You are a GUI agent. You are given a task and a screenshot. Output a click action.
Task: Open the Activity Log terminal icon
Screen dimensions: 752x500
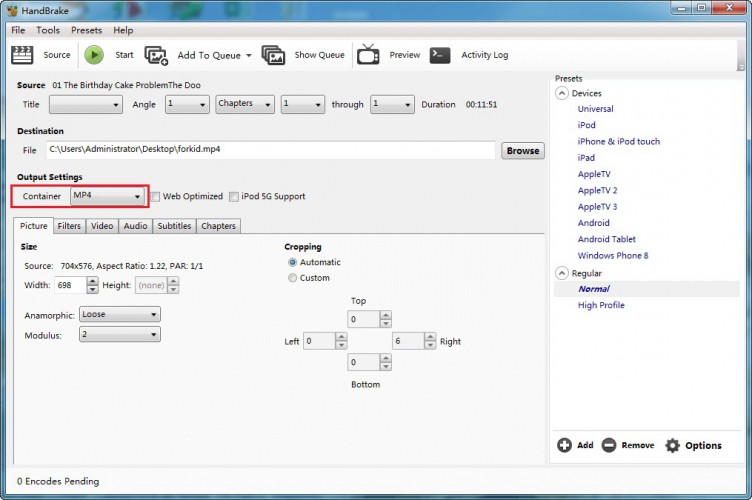click(x=440, y=55)
